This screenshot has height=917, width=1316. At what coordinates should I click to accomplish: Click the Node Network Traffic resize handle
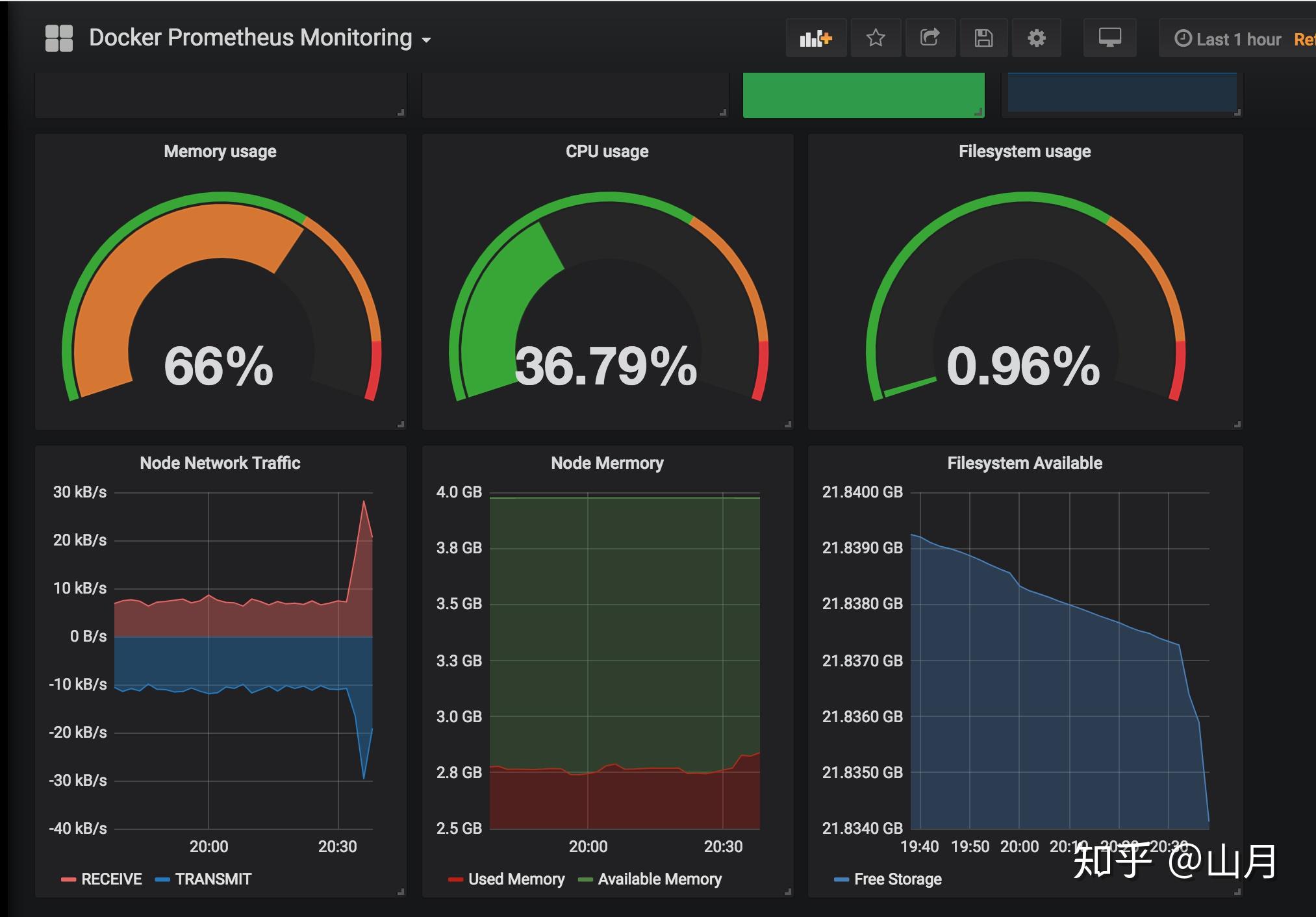[401, 892]
